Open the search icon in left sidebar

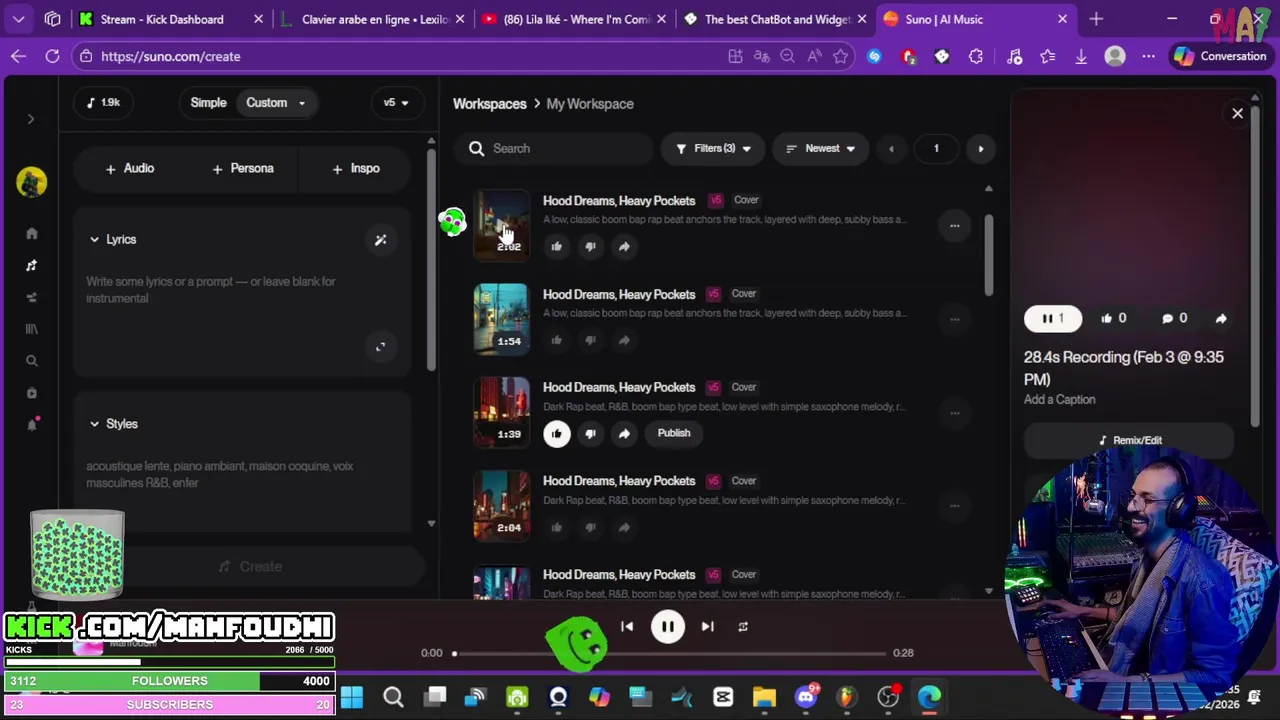pyautogui.click(x=31, y=361)
